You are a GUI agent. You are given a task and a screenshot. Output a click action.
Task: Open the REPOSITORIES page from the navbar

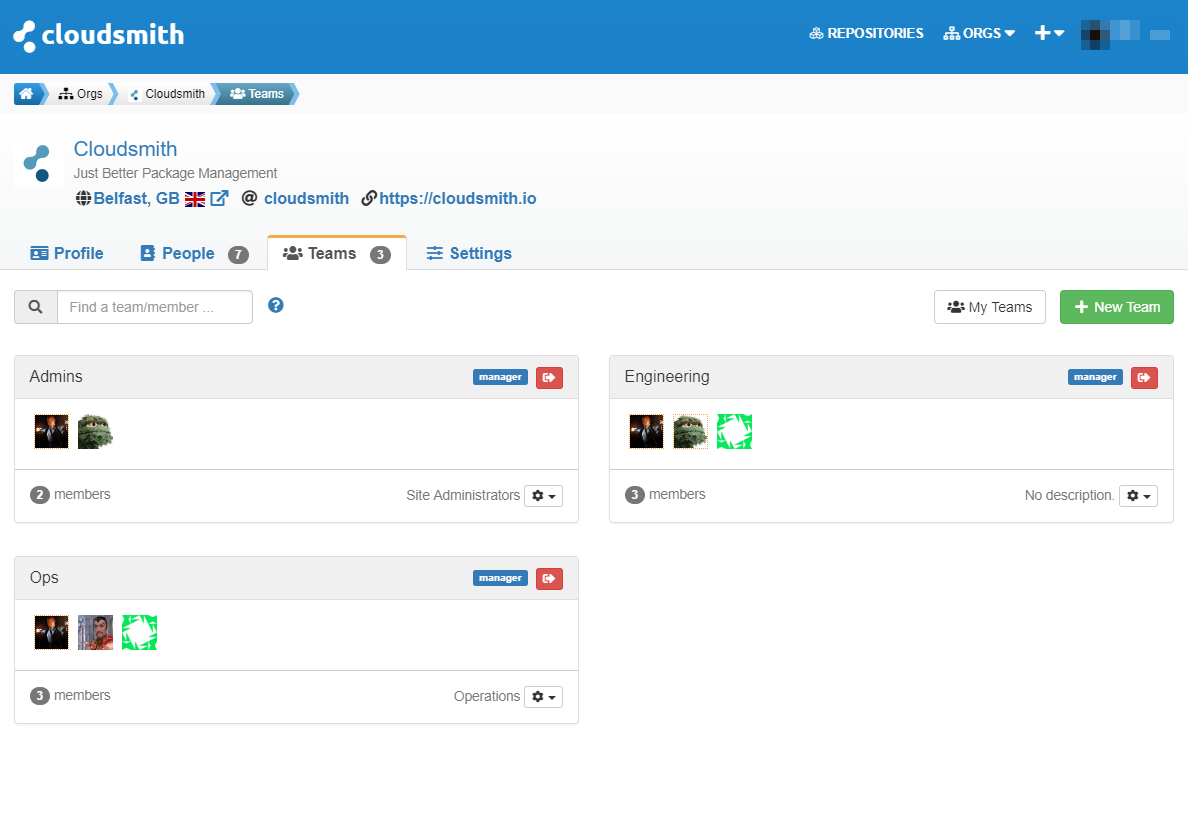[x=866, y=33]
